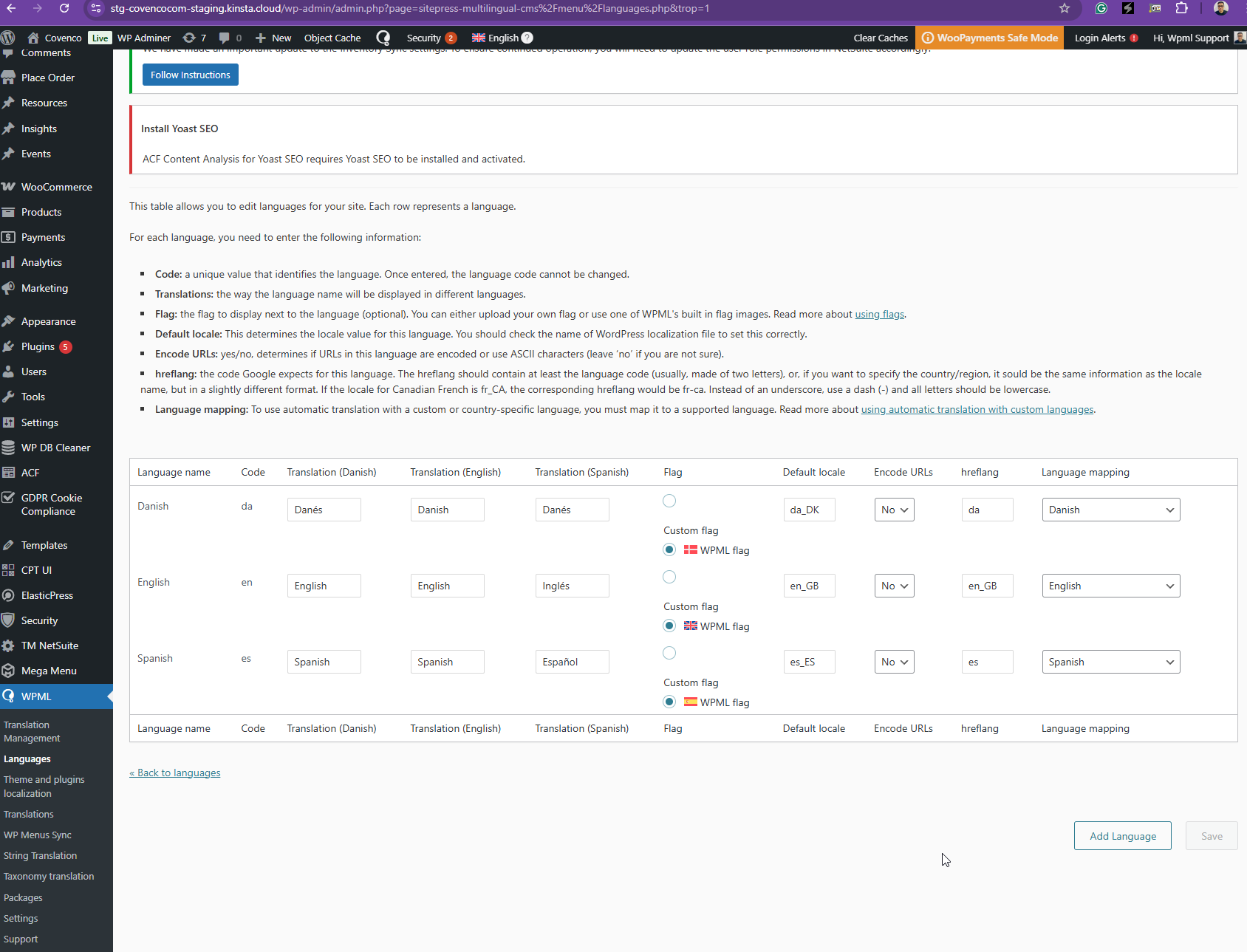Screen dimensions: 1247x952
Task: Click the Mega Menu sidebar icon
Action: click(8, 671)
